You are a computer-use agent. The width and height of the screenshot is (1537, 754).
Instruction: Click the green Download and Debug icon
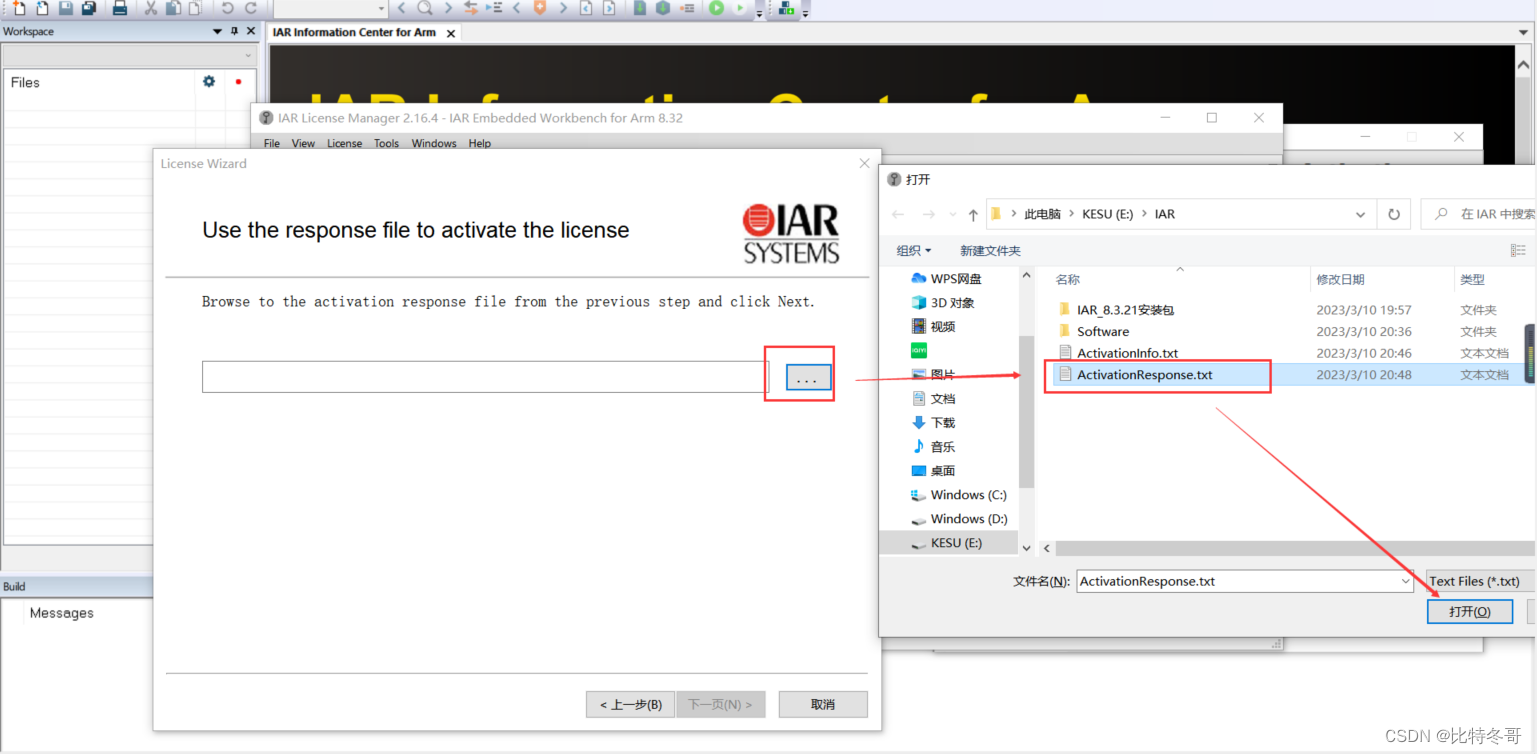click(716, 8)
